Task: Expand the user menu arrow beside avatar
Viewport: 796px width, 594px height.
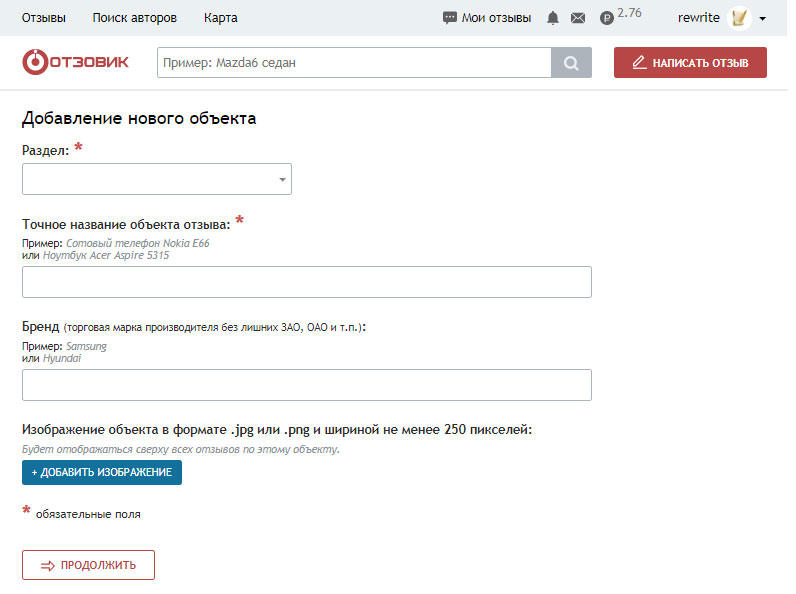Action: point(763,19)
